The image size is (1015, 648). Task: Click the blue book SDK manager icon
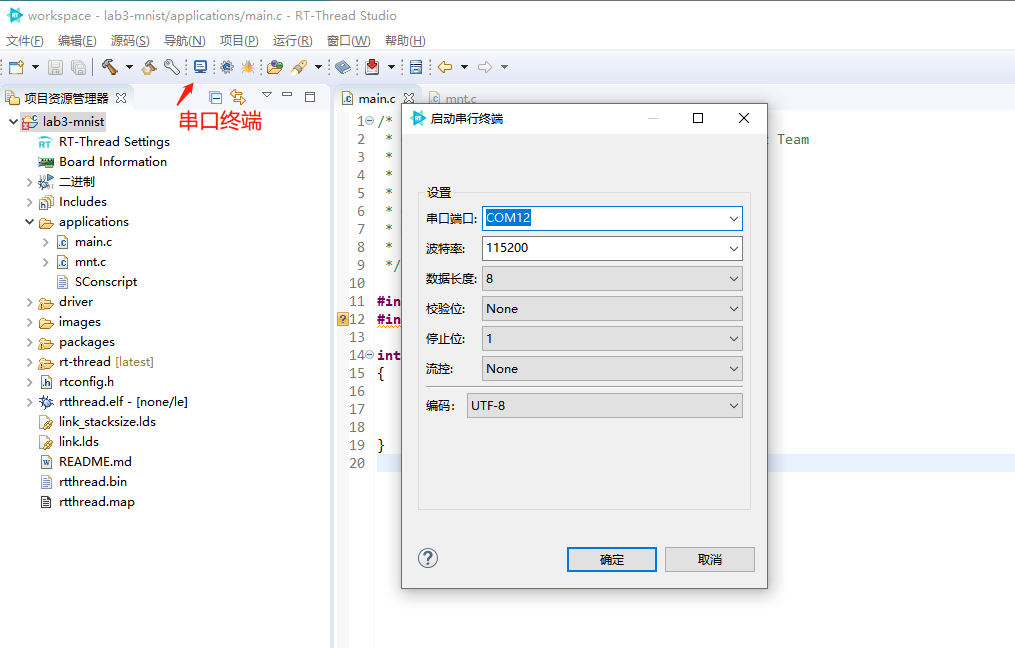tap(343, 67)
